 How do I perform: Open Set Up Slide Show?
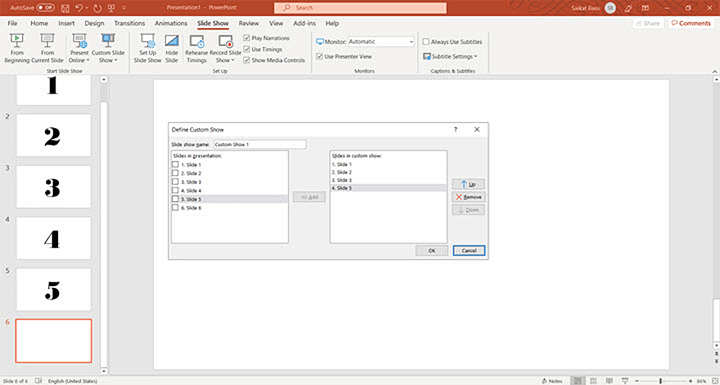147,49
